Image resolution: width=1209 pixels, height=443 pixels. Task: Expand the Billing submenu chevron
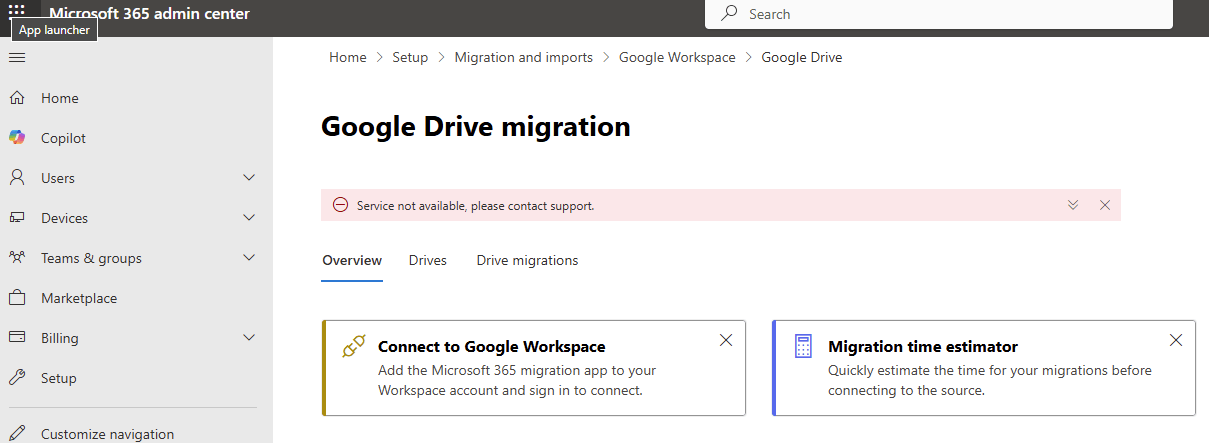point(250,338)
